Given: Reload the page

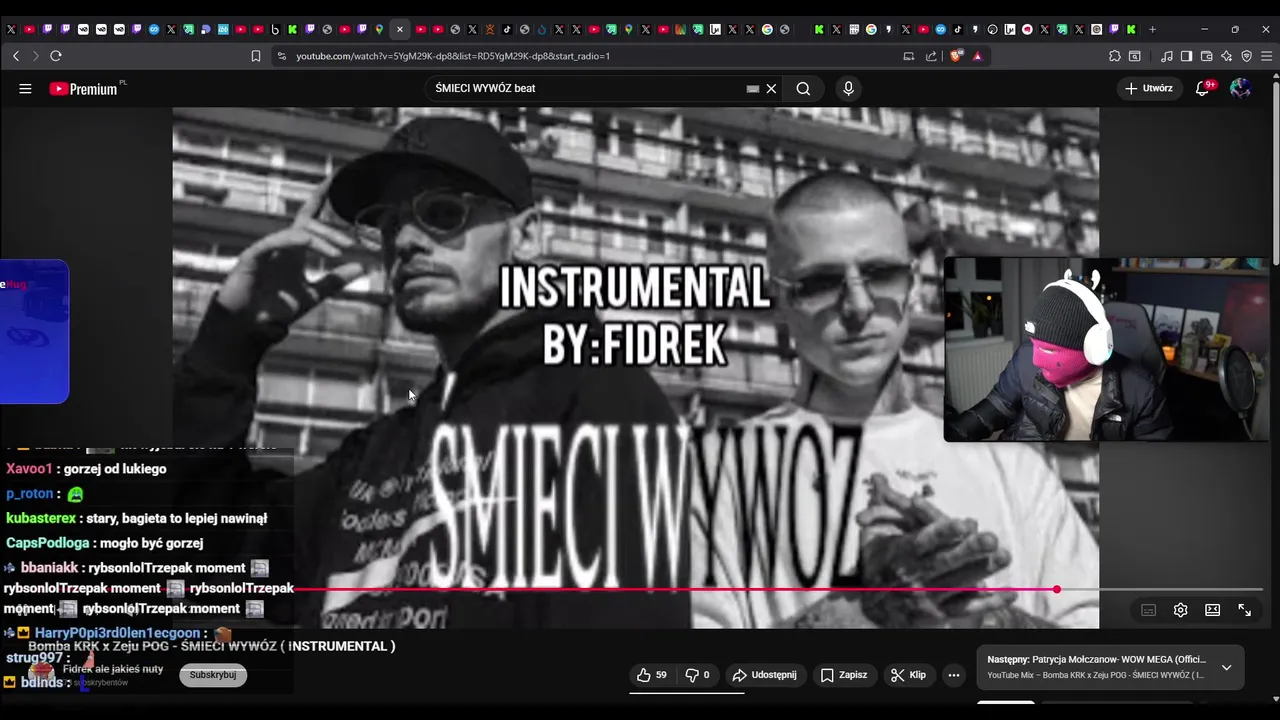Looking at the screenshot, I should 56,56.
